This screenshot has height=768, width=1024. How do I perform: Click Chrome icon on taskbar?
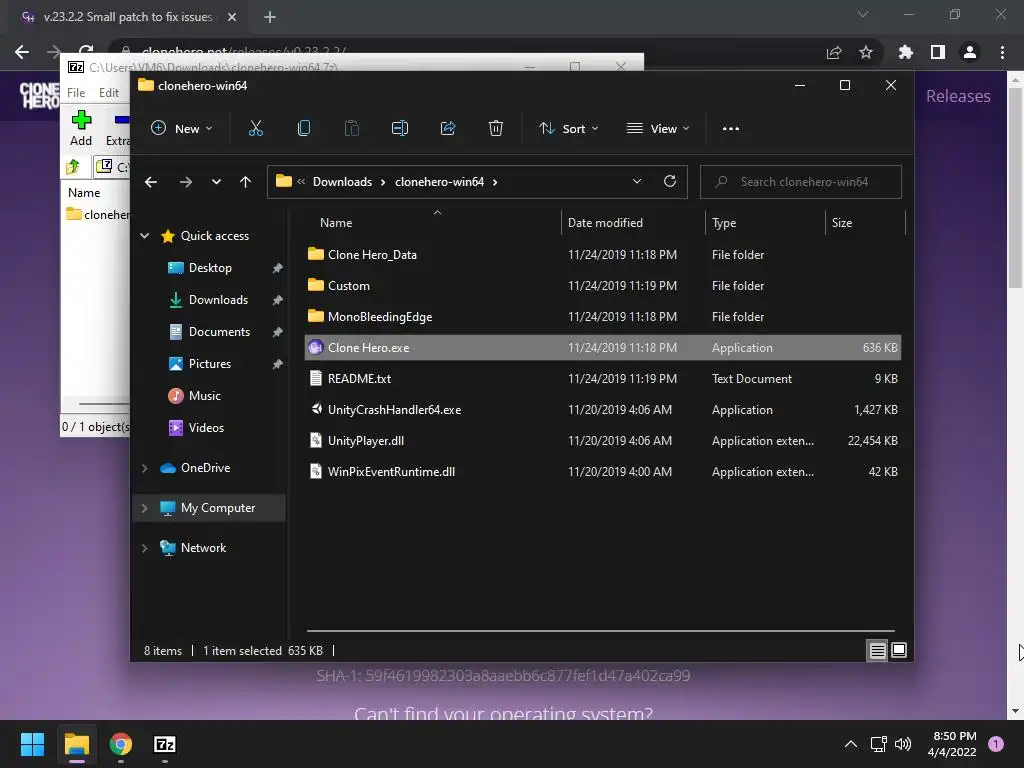pos(121,744)
